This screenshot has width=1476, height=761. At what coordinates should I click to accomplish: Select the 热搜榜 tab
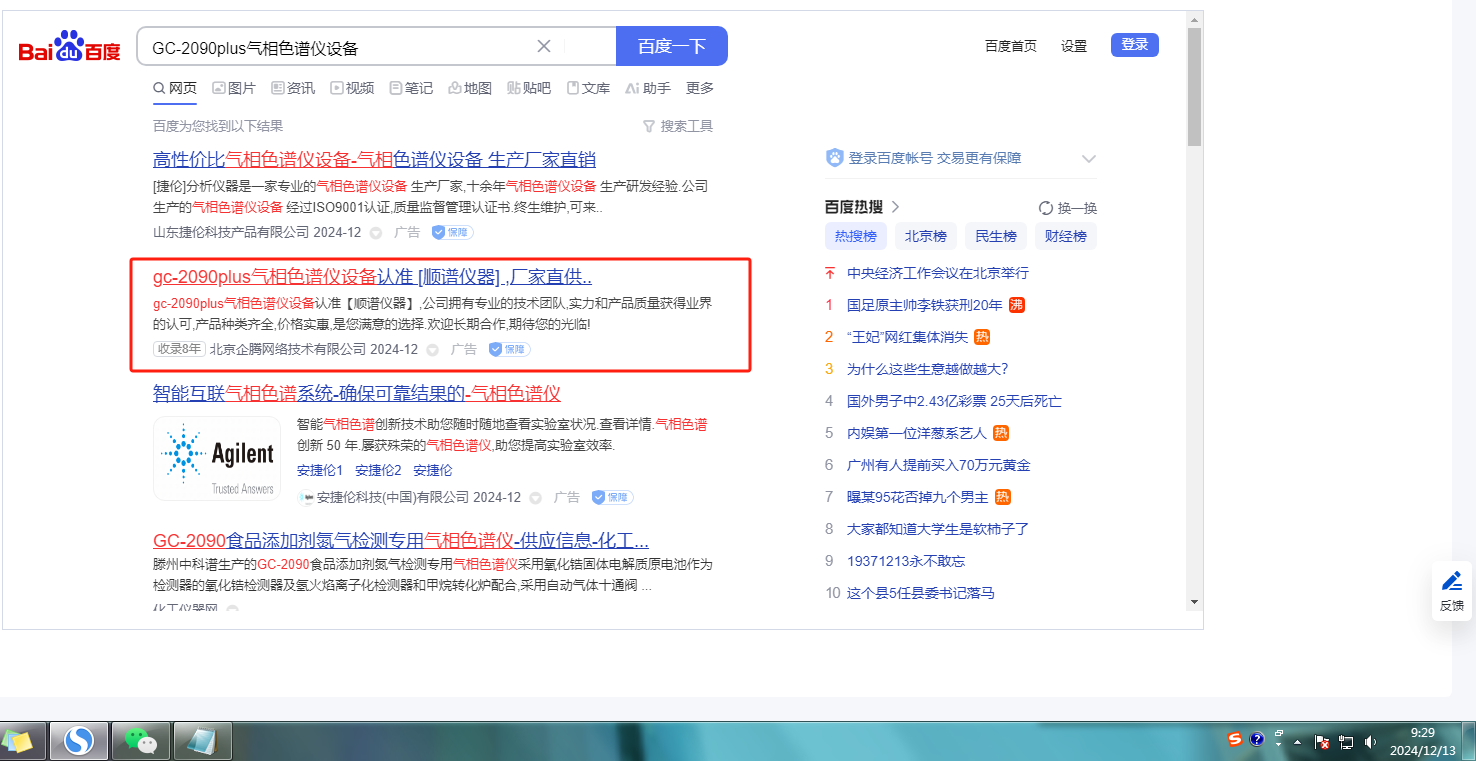click(x=856, y=236)
